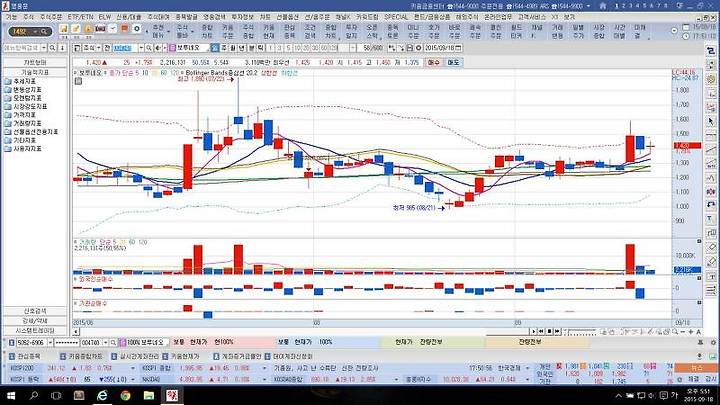Click the chart scroll left arrow

point(76,332)
